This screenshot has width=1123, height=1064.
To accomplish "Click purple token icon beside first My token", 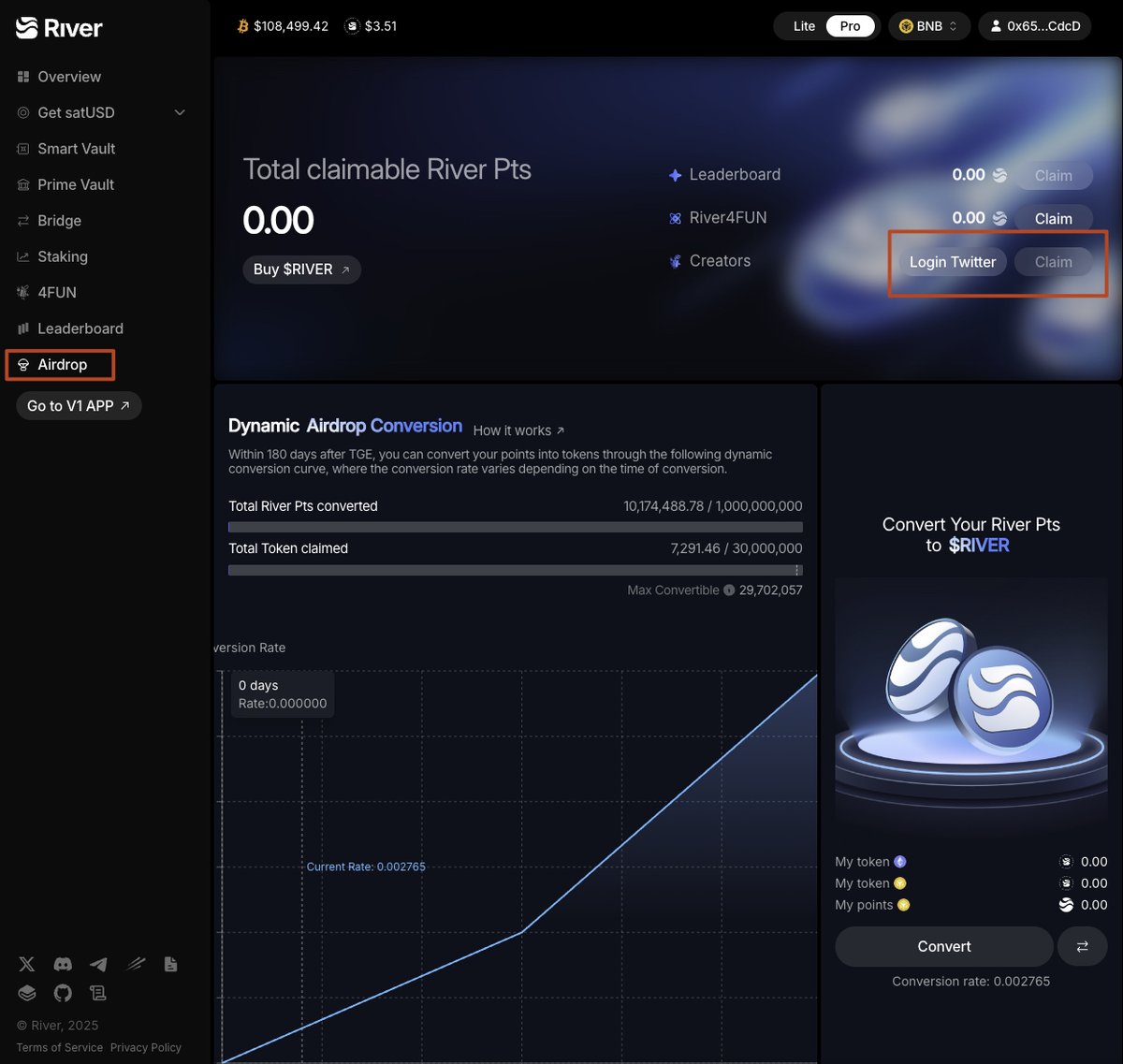I will click(x=900, y=862).
